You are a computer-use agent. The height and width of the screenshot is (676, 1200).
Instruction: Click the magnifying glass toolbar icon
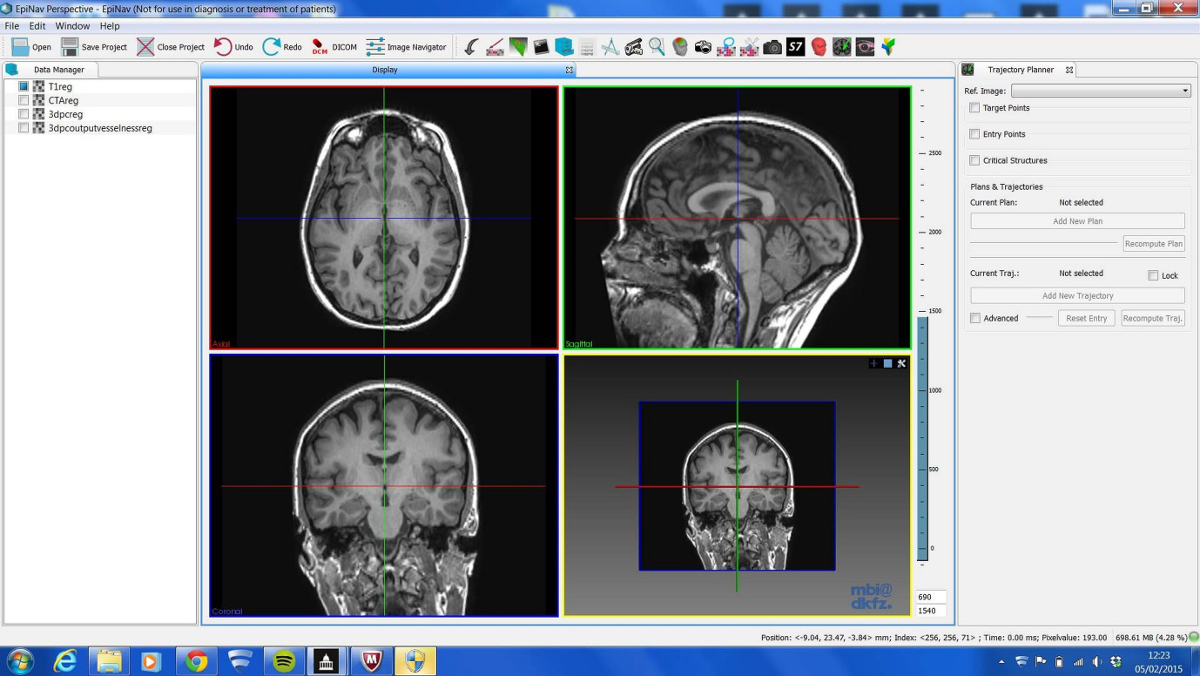[x=657, y=47]
